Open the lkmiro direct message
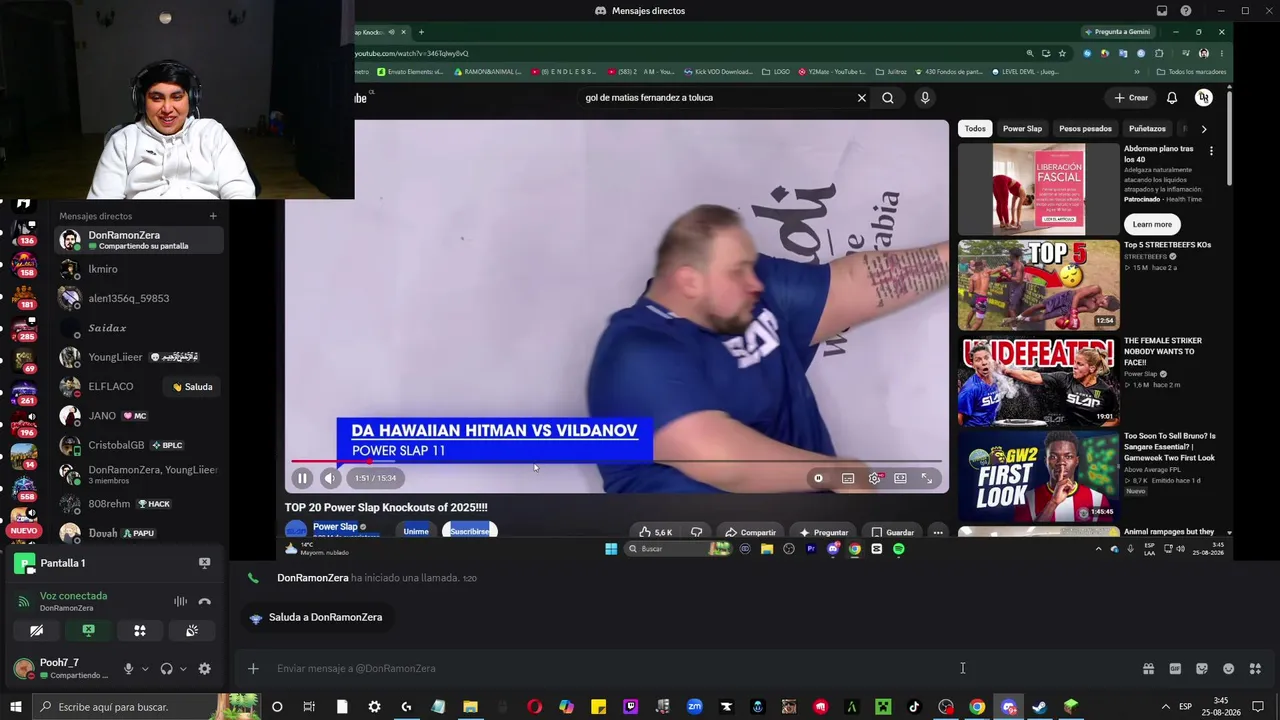This screenshot has width=1280, height=720. [140, 269]
